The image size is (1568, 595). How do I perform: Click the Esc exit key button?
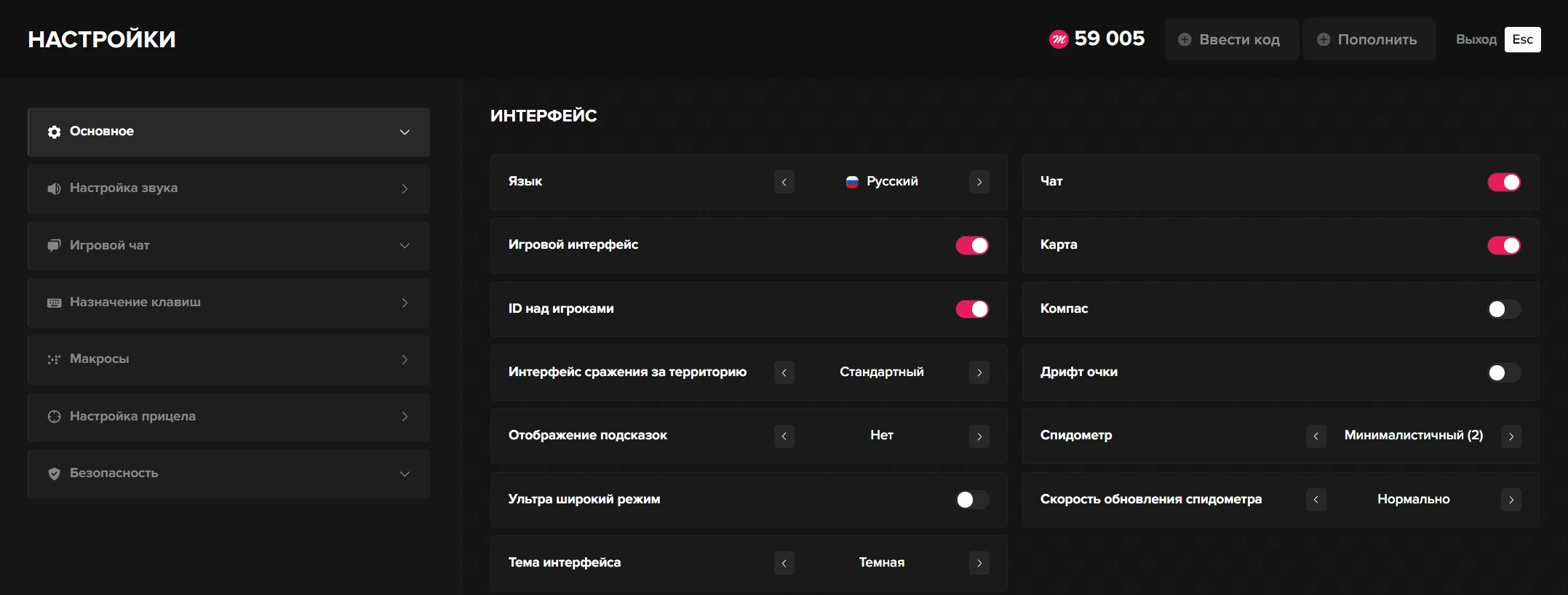pos(1522,39)
